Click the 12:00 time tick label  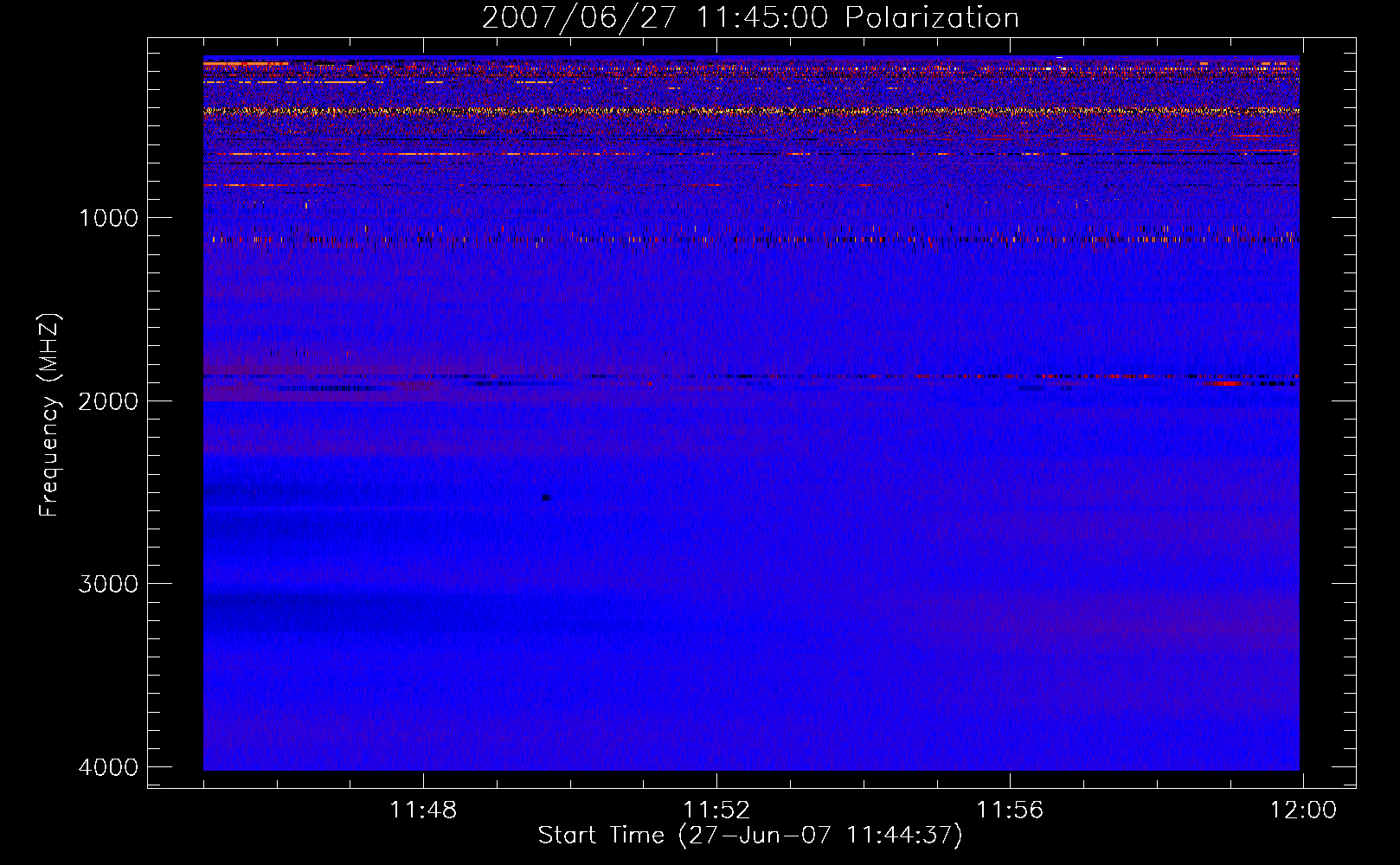(1303, 811)
